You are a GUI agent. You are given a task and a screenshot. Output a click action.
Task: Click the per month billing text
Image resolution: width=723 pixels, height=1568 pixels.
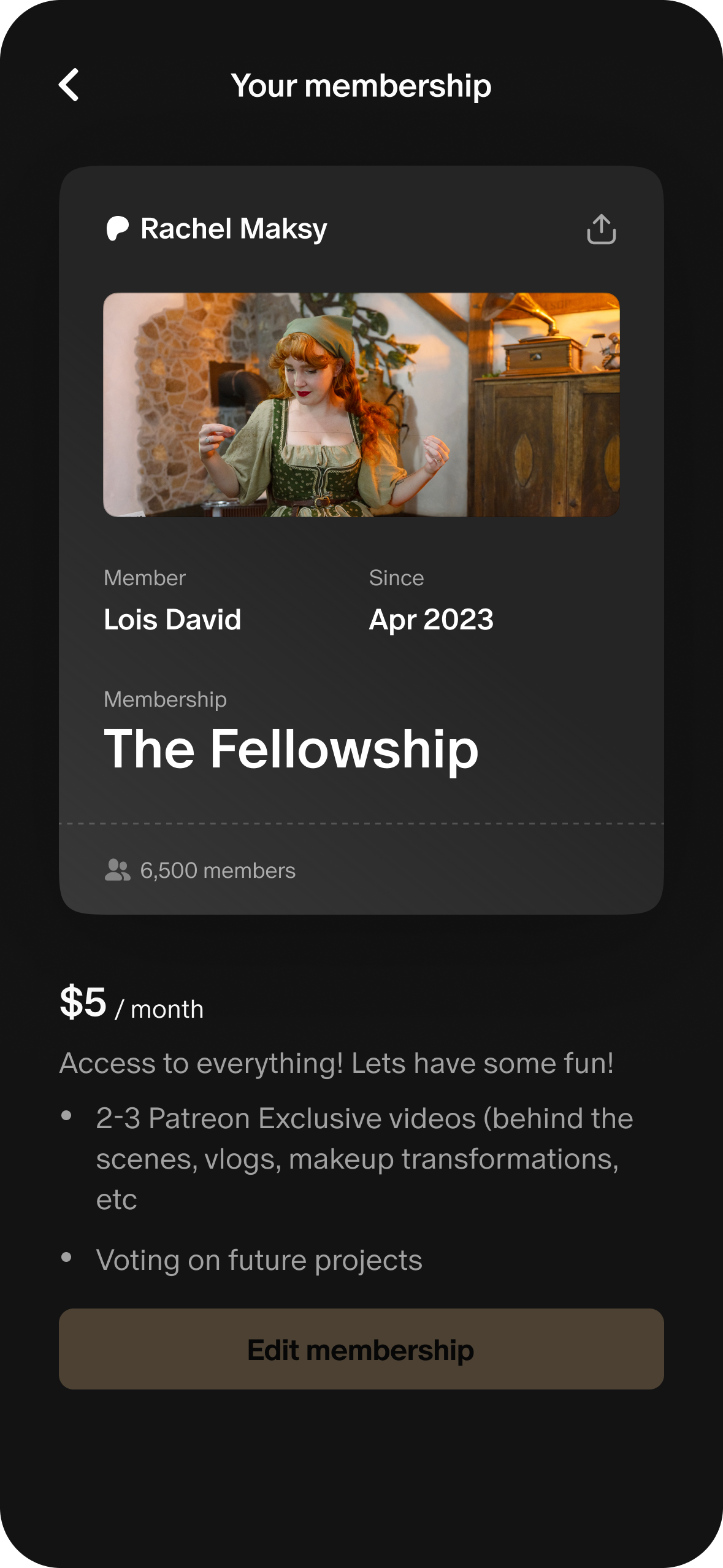[160, 1009]
